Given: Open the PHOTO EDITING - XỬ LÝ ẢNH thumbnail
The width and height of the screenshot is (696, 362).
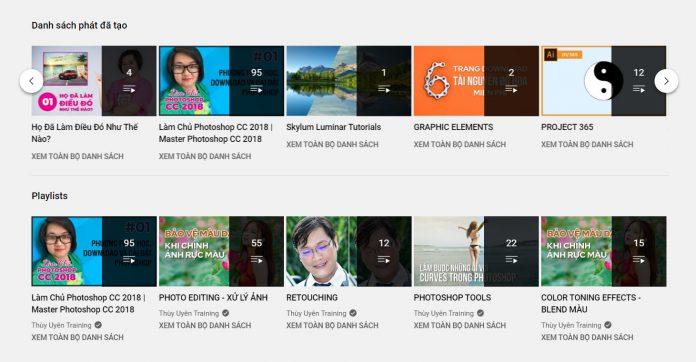Looking at the screenshot, I should tap(221, 252).
